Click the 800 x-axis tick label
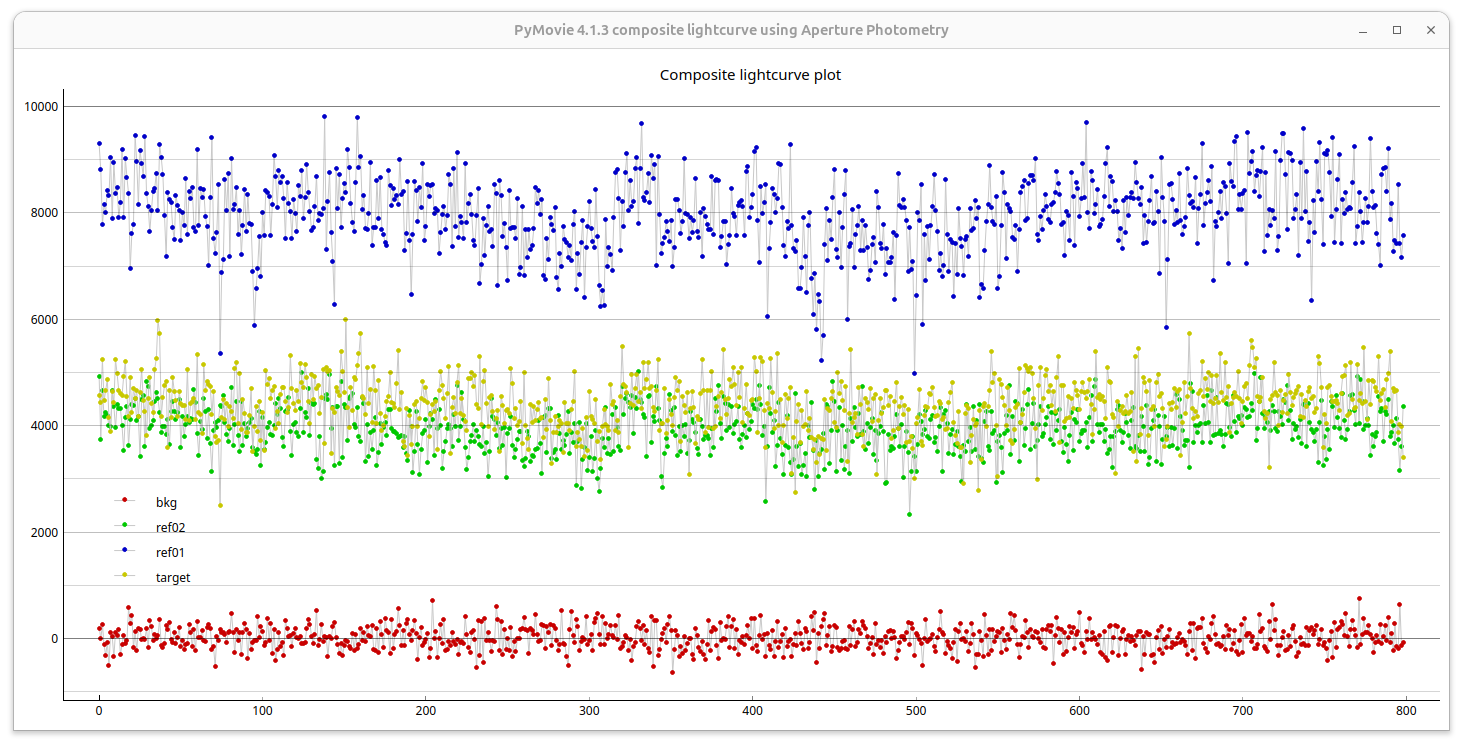1463x747 pixels. [x=1406, y=711]
